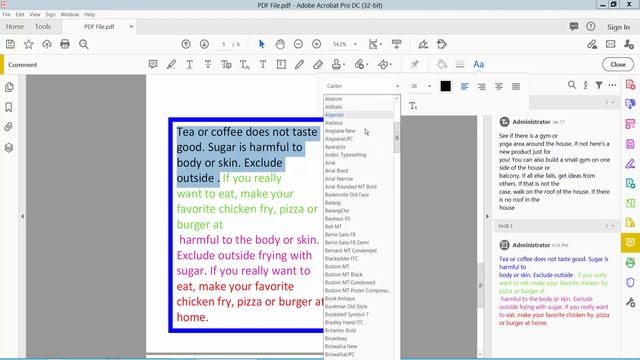The width and height of the screenshot is (640, 360).
Task: Bookmark the file with the star icon
Action: [29, 44]
